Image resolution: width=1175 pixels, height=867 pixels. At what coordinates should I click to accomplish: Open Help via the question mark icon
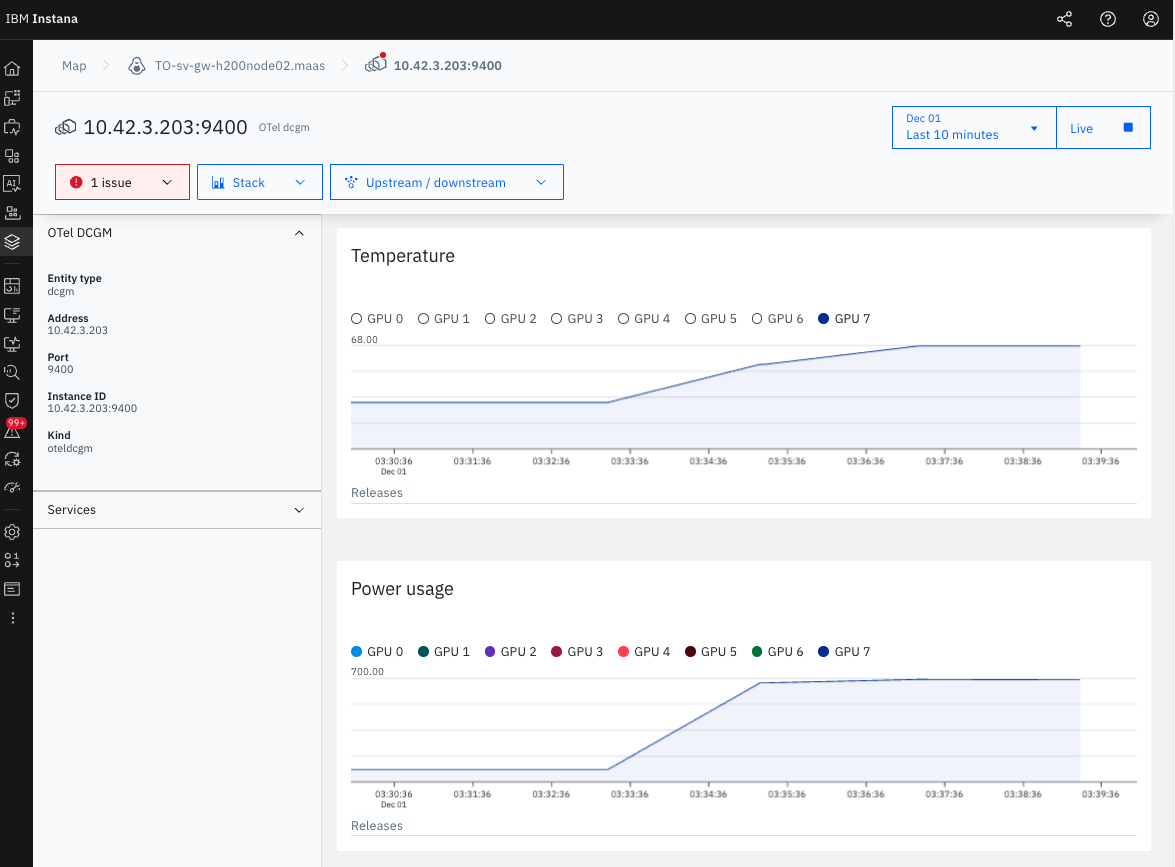(1107, 18)
